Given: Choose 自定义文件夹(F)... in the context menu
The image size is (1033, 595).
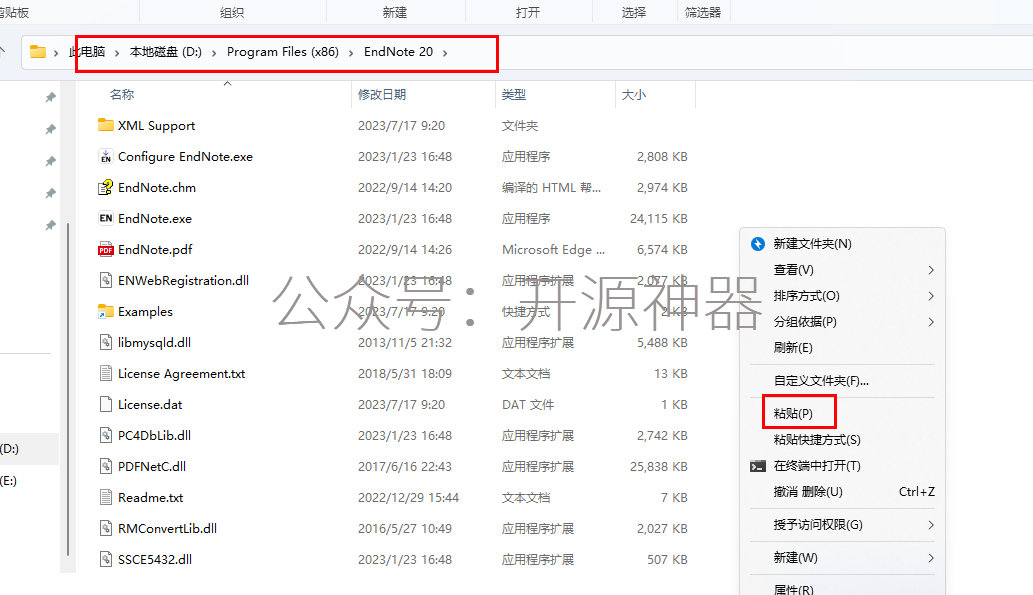Looking at the screenshot, I should coord(821,380).
